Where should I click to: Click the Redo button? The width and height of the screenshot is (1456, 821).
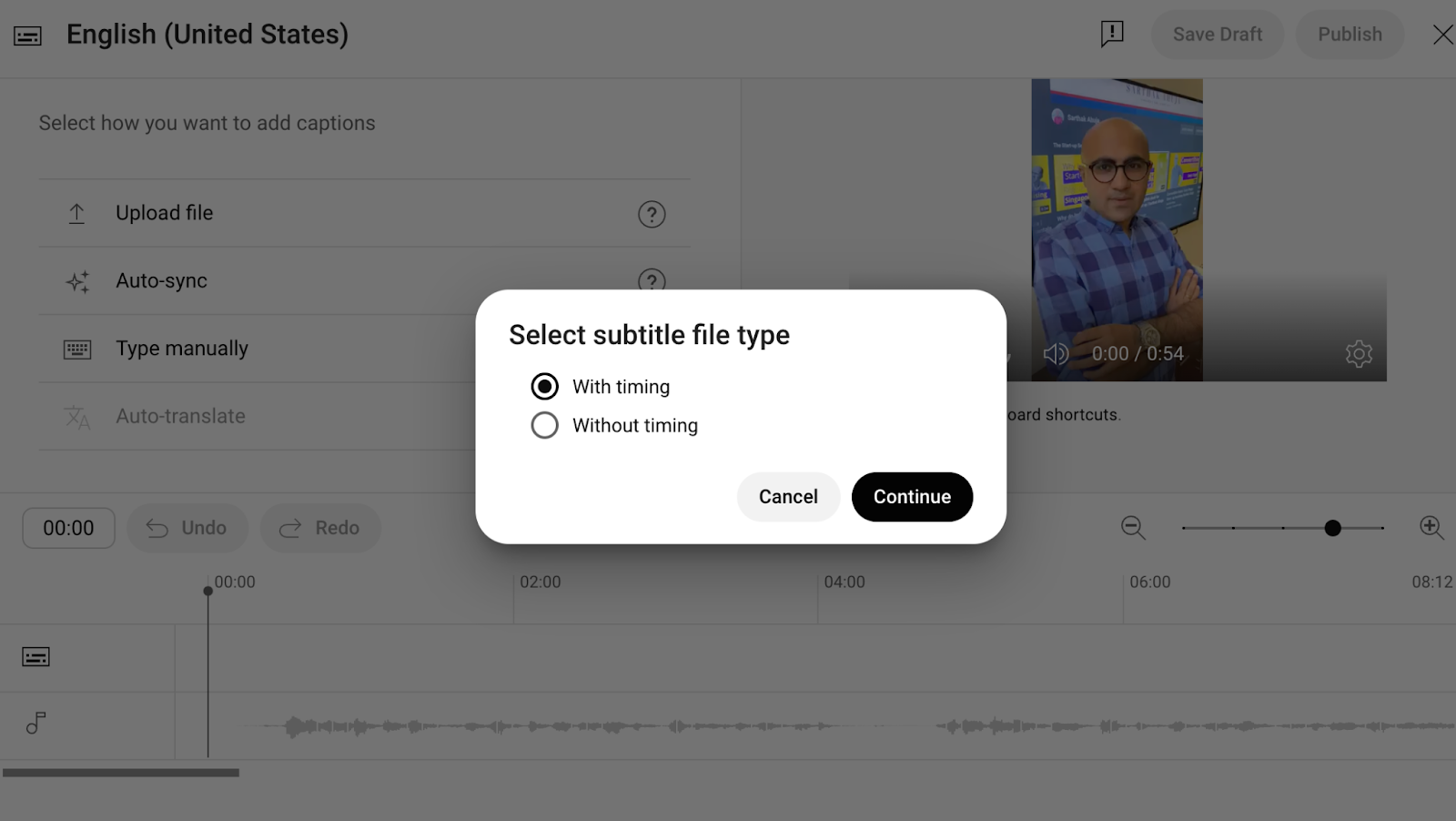point(320,528)
